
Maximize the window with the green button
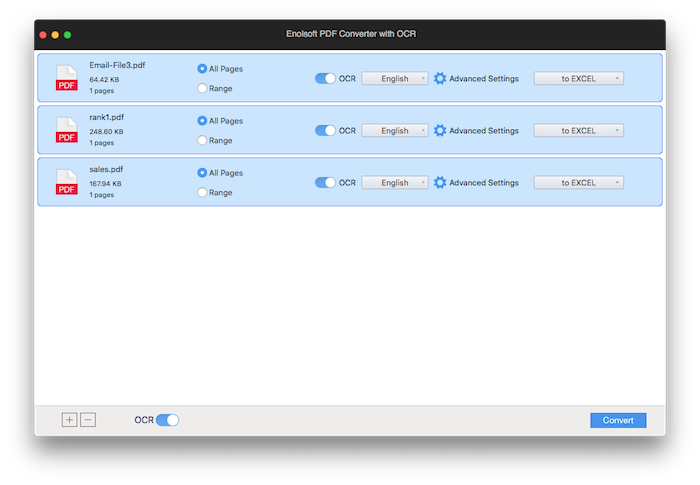[x=67, y=34]
